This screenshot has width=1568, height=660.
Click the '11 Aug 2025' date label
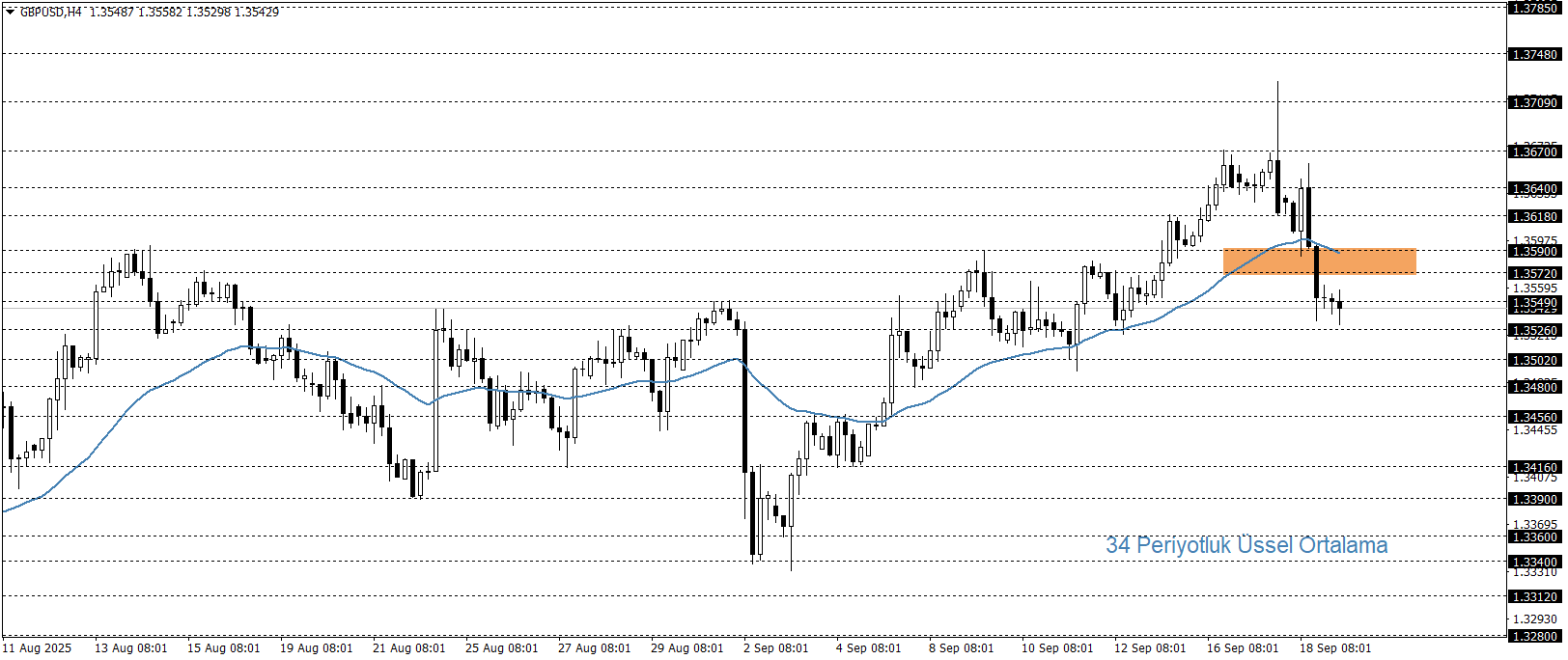point(37,648)
